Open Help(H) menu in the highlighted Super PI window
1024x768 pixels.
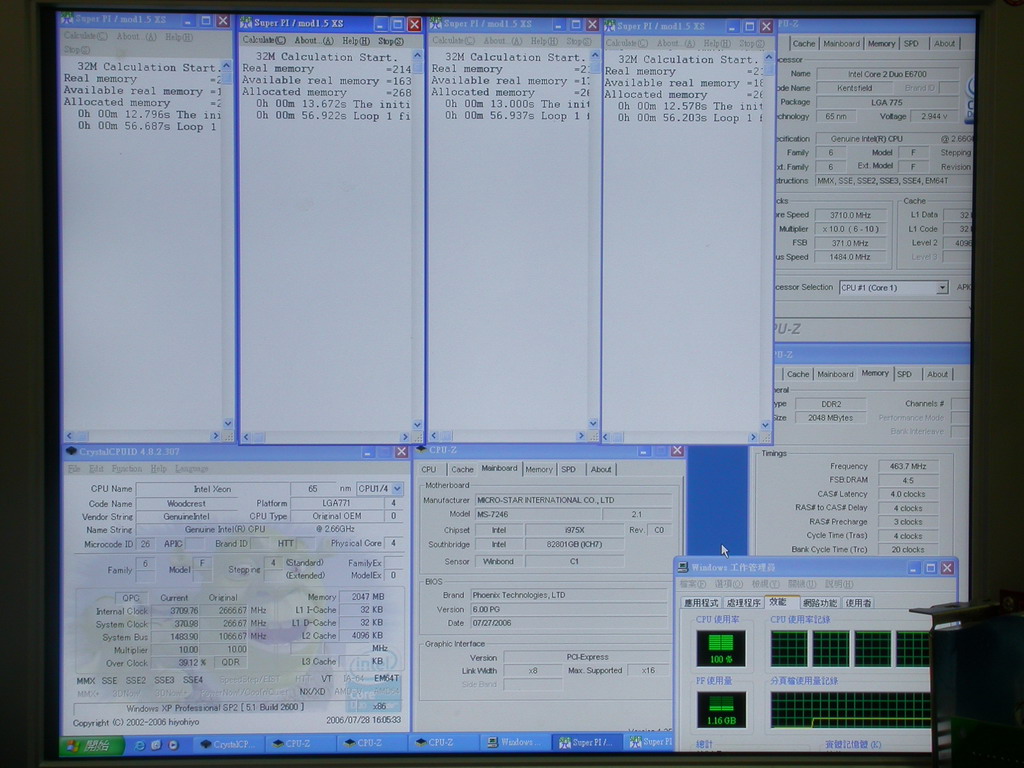point(356,41)
